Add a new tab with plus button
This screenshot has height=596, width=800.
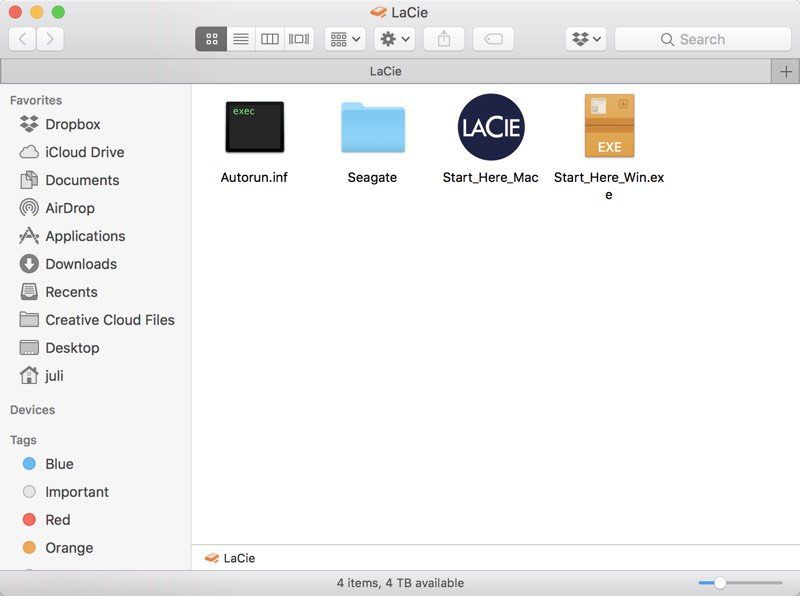coord(786,71)
